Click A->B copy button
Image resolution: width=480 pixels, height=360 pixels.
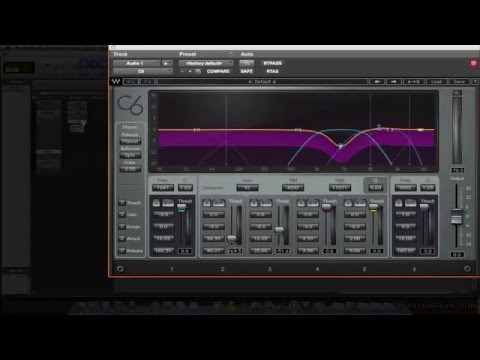[x=414, y=81]
